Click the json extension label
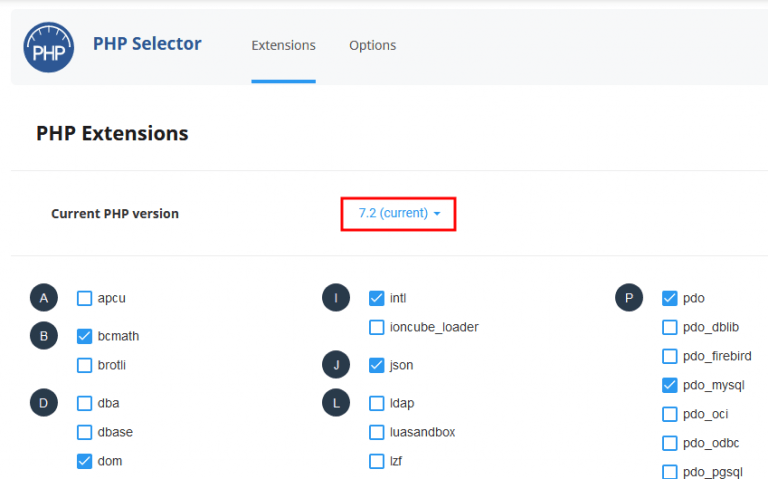768x479 pixels. click(x=402, y=365)
